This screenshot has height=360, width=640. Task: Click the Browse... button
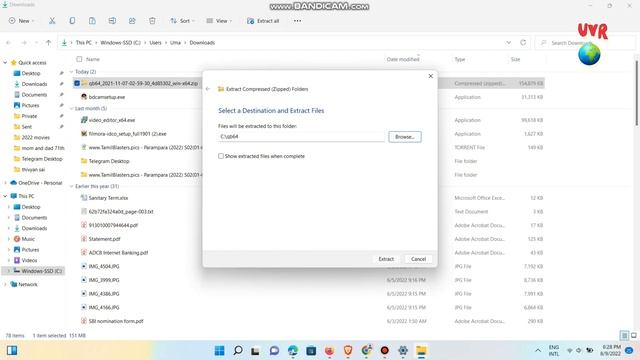(405, 137)
